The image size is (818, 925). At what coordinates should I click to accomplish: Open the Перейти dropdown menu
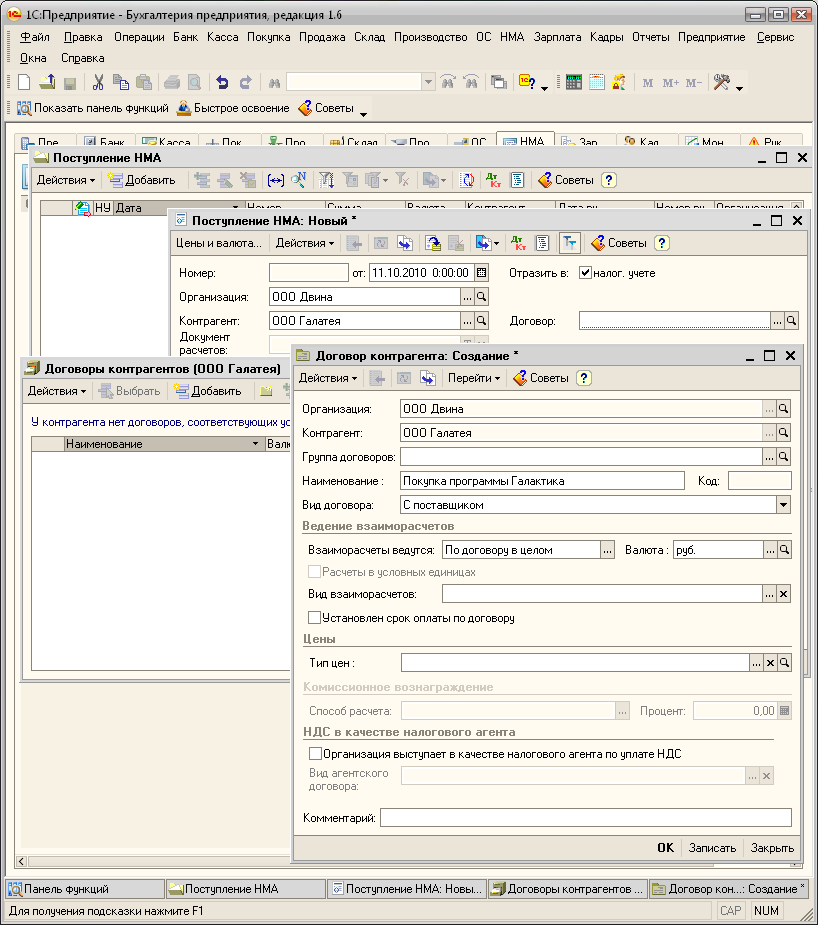[x=474, y=378]
